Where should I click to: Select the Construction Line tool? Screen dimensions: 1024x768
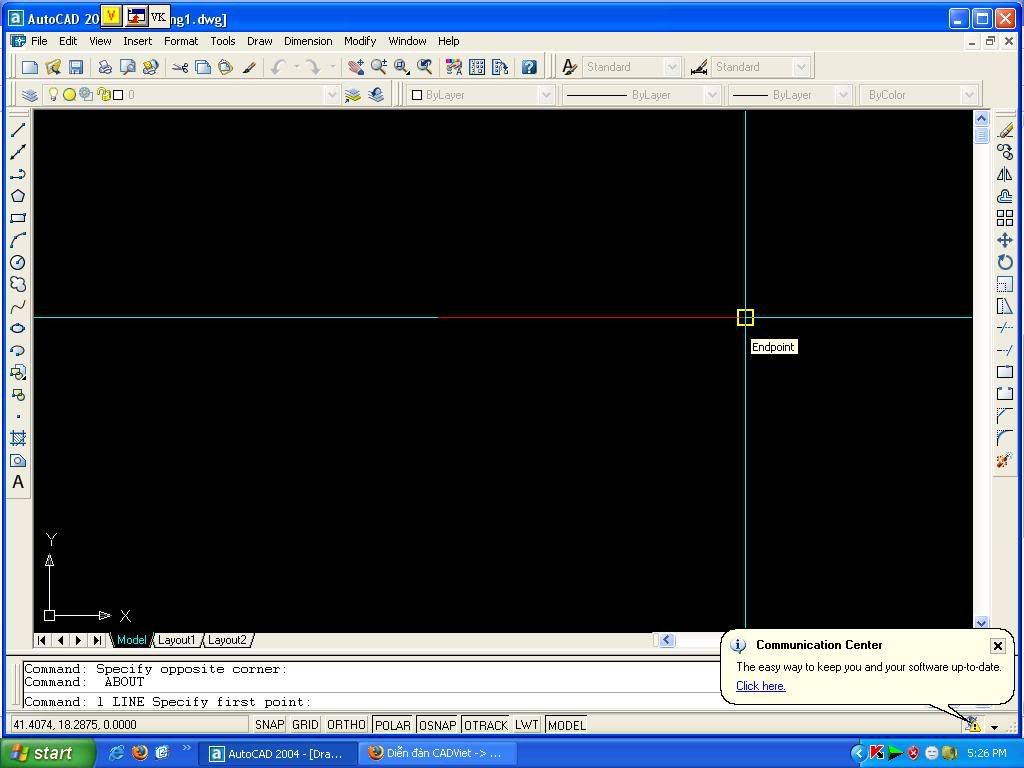(18, 152)
